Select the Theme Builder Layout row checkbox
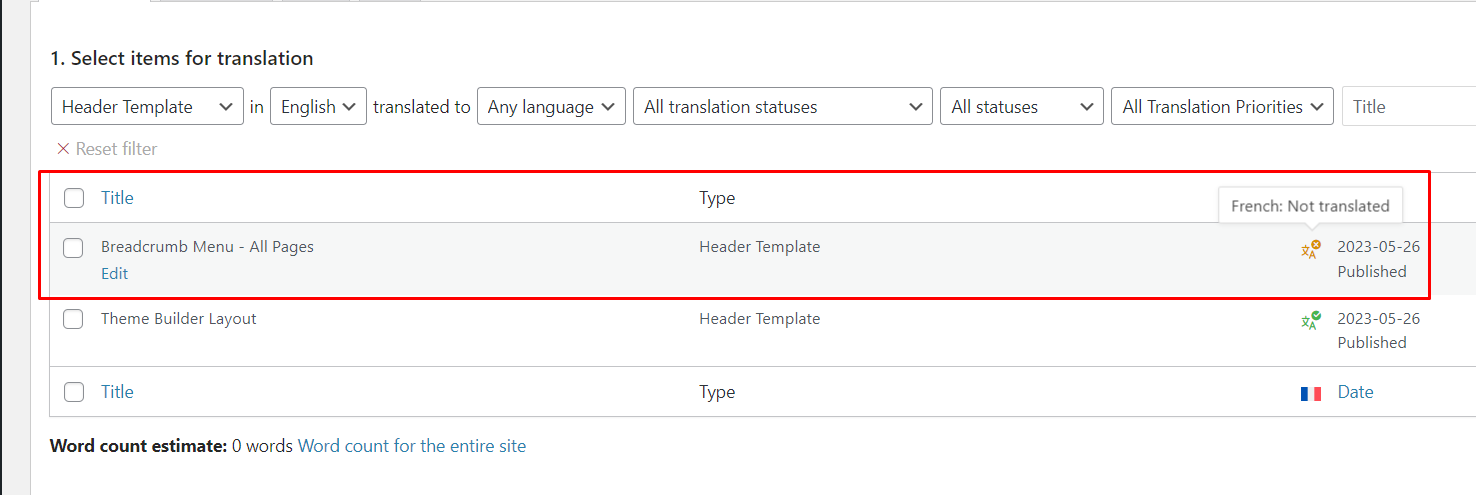1476x495 pixels. coord(73,319)
